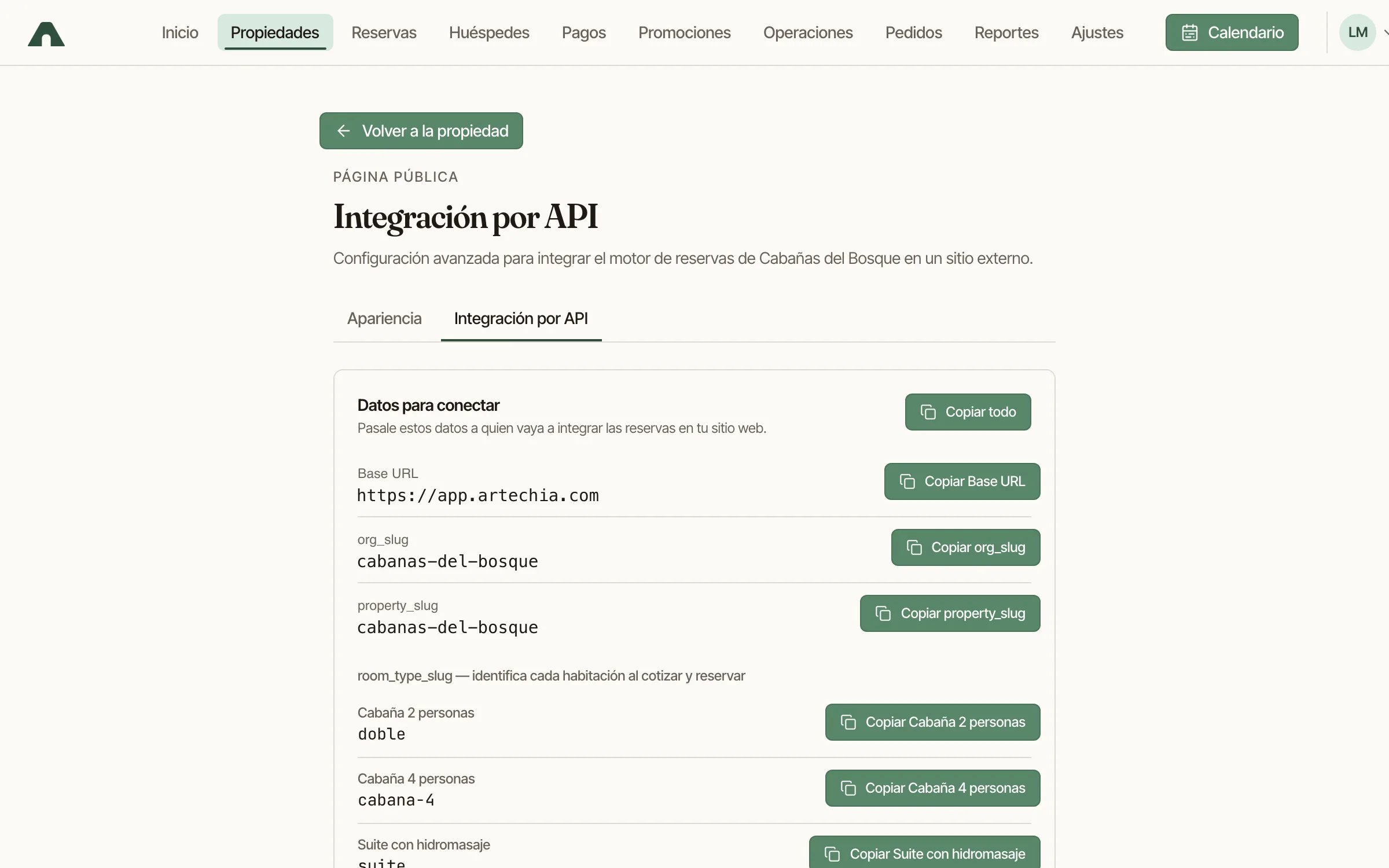Image resolution: width=1389 pixels, height=868 pixels.
Task: Open Pagos in top navigation
Action: pyautogui.click(x=584, y=32)
